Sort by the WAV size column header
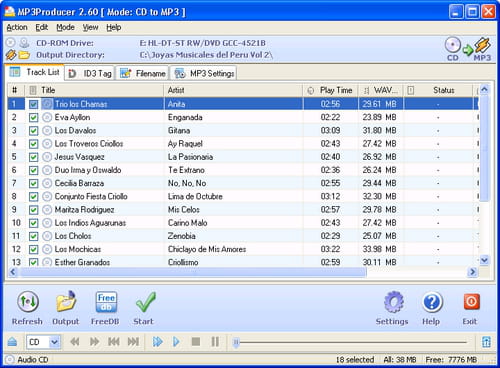The height and width of the screenshot is (368, 500). [x=381, y=90]
